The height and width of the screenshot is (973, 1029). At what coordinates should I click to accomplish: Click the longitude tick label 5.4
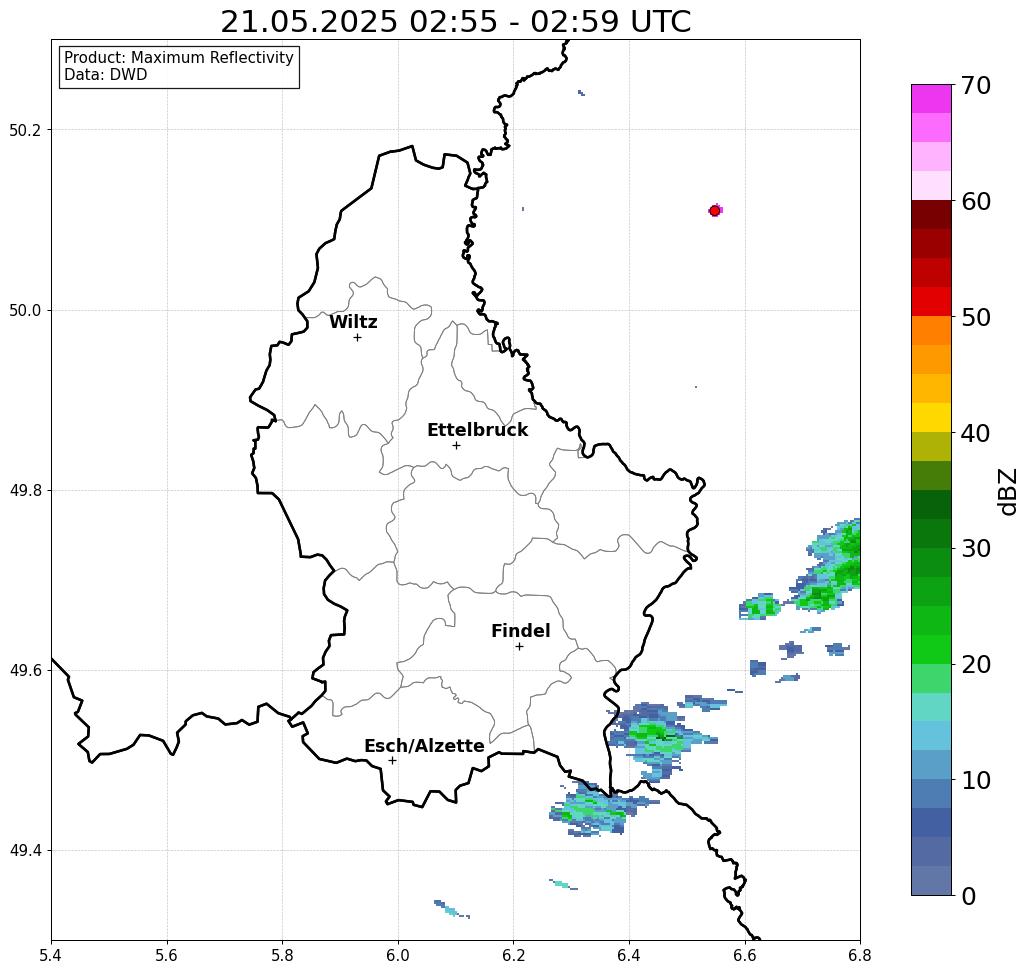click(51, 955)
